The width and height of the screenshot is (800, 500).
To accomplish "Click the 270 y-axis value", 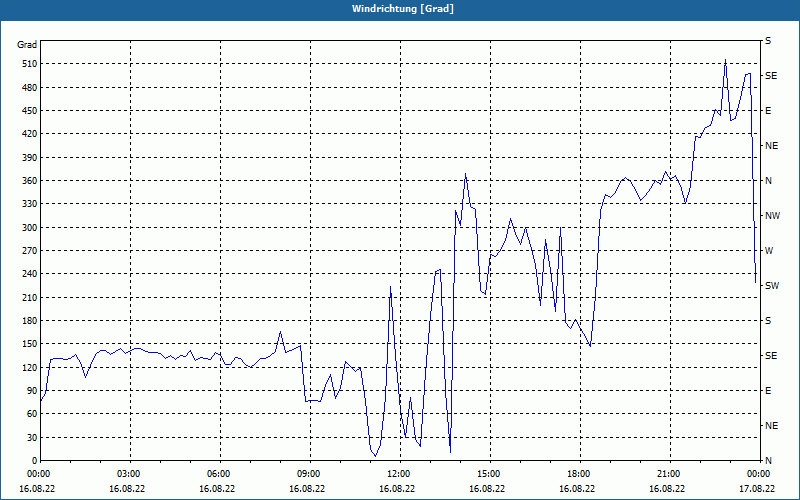I will pyautogui.click(x=30, y=251).
